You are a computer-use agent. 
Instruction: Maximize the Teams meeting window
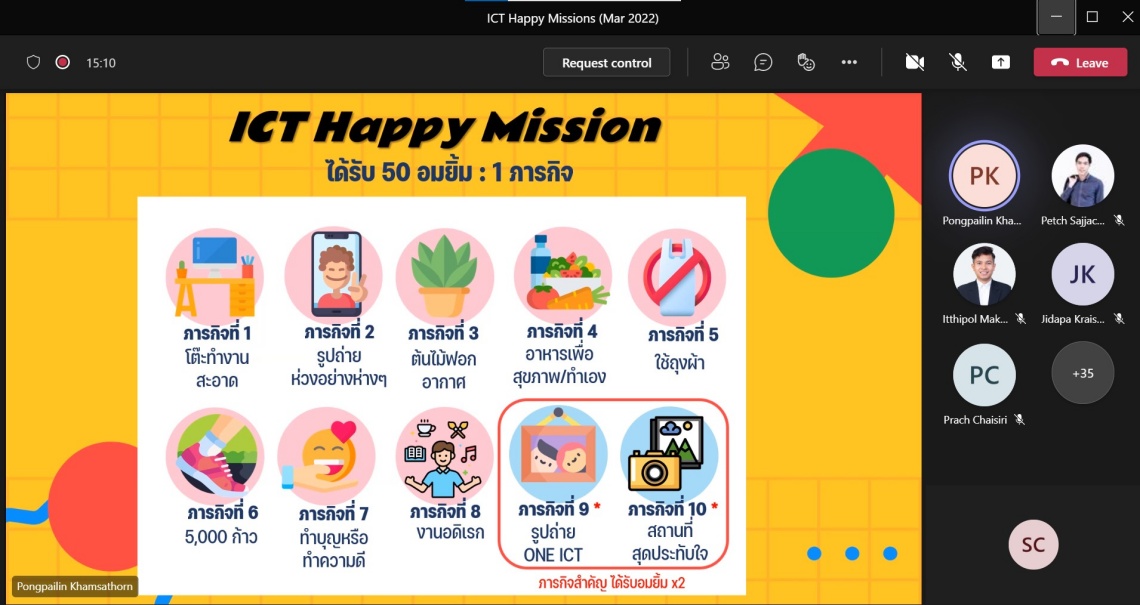[x=1092, y=17]
